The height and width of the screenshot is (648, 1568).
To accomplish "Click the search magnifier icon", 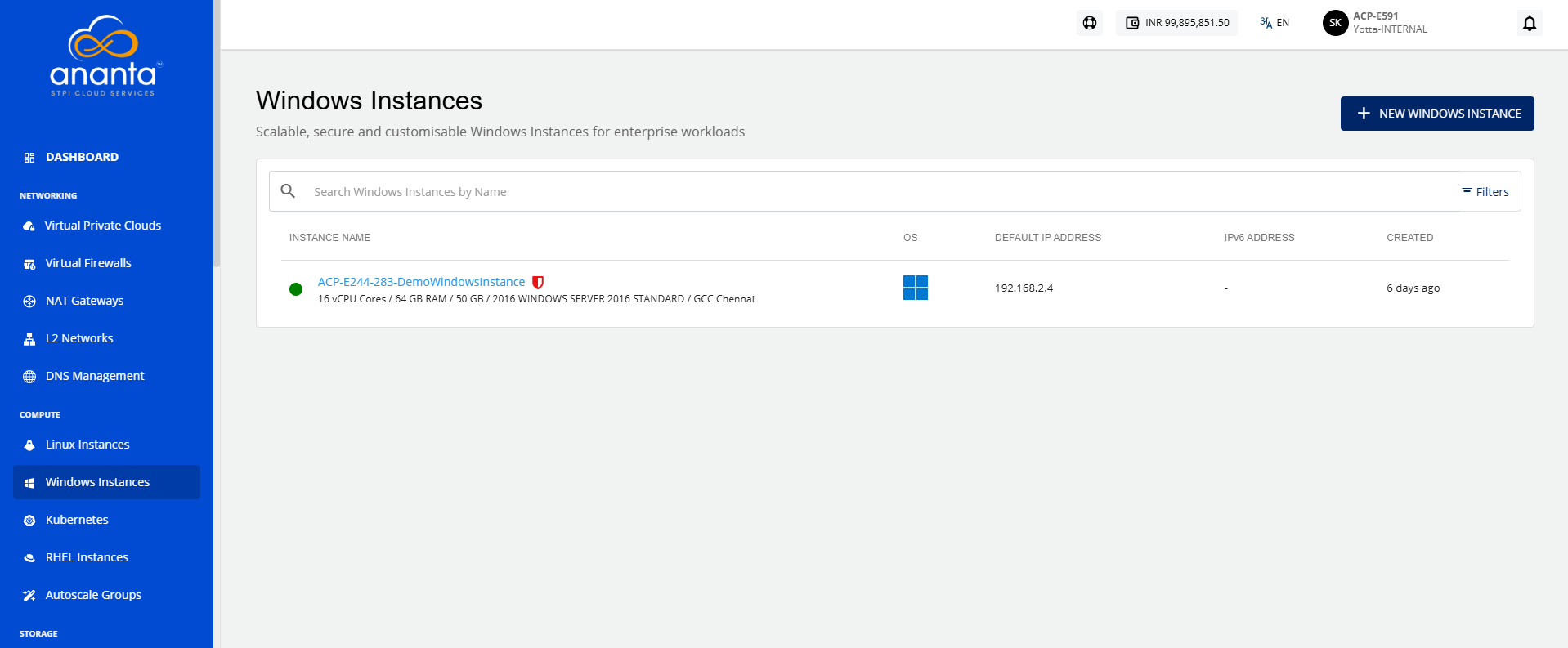I will coord(288,191).
